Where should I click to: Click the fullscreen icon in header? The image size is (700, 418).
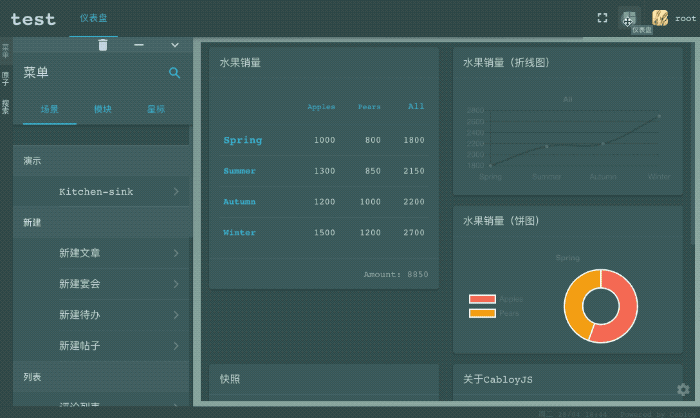[602, 18]
